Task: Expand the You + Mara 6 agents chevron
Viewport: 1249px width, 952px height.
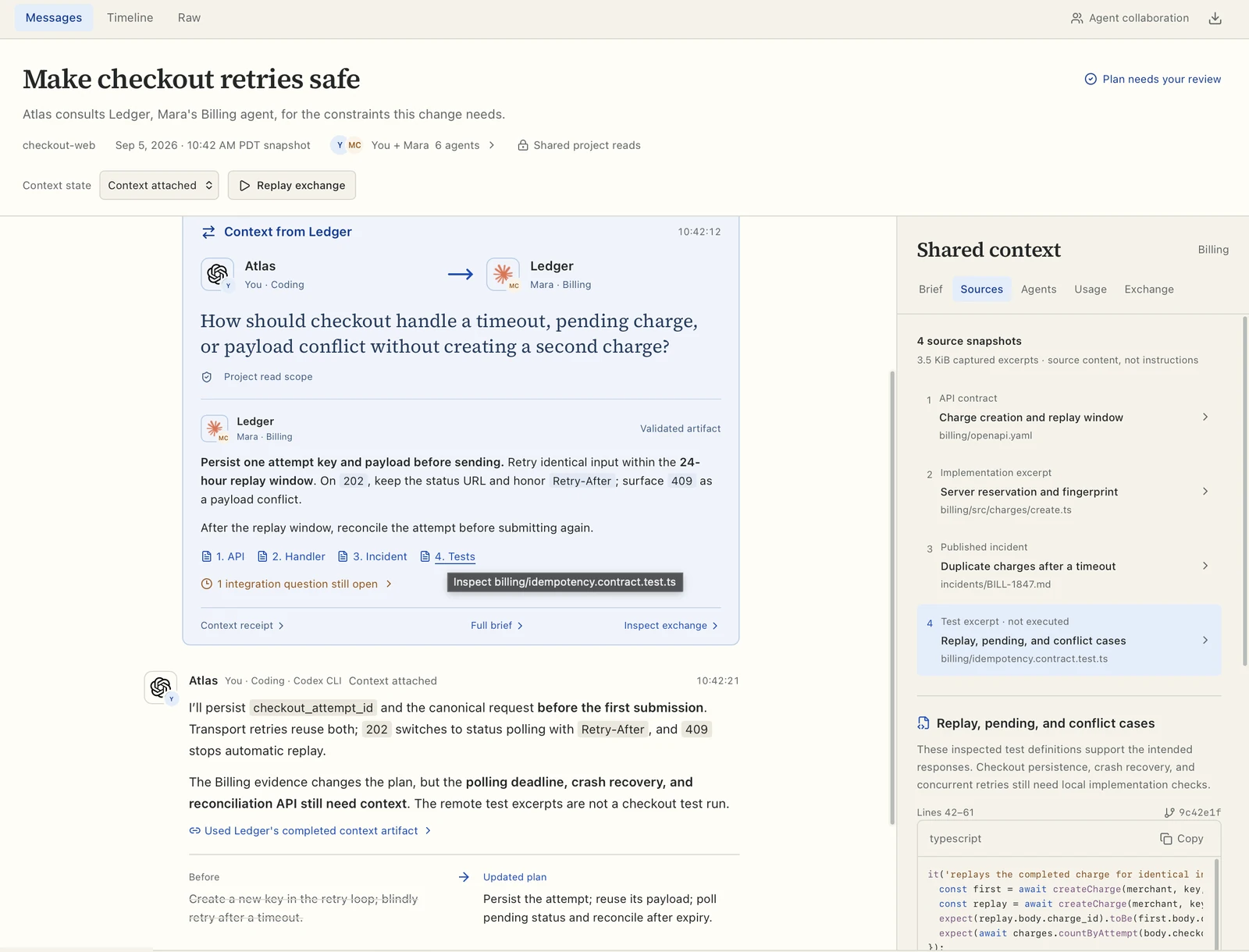Action: pos(492,145)
